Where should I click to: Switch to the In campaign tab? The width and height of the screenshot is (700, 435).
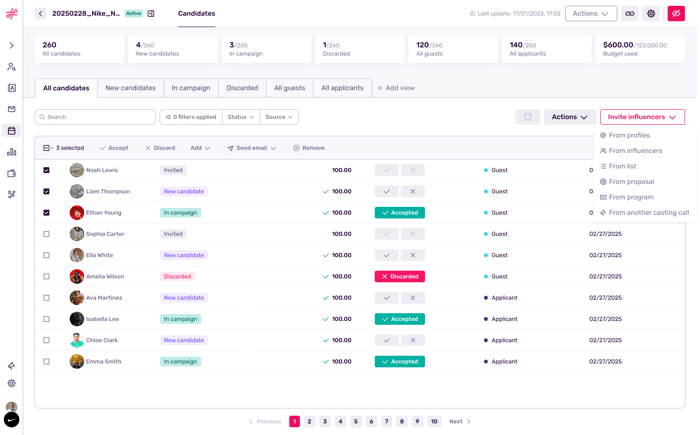click(191, 88)
